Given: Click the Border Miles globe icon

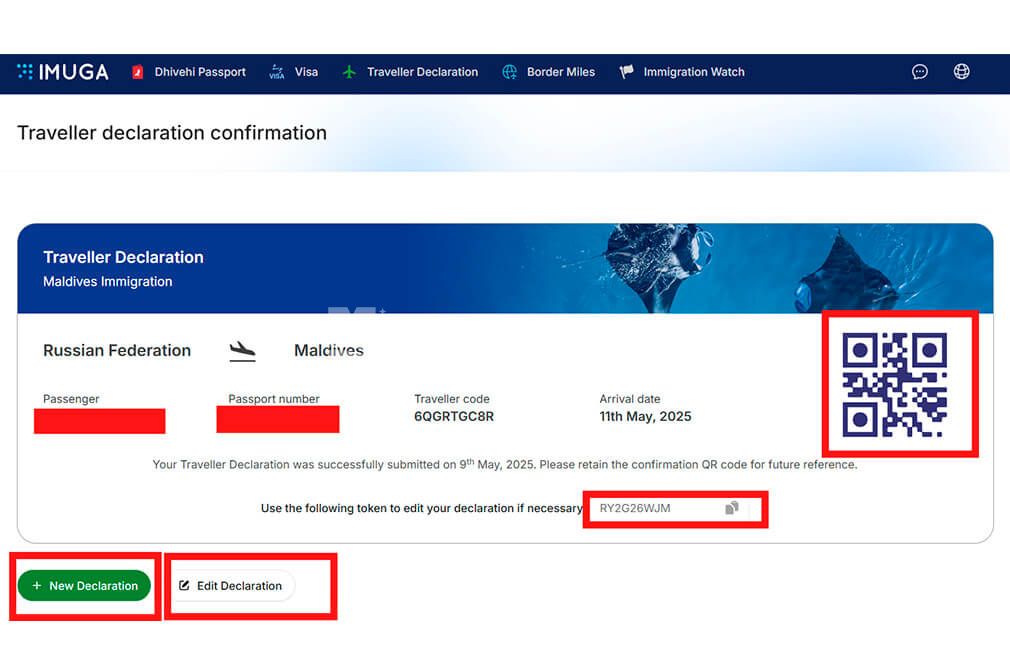Looking at the screenshot, I should 510,72.
